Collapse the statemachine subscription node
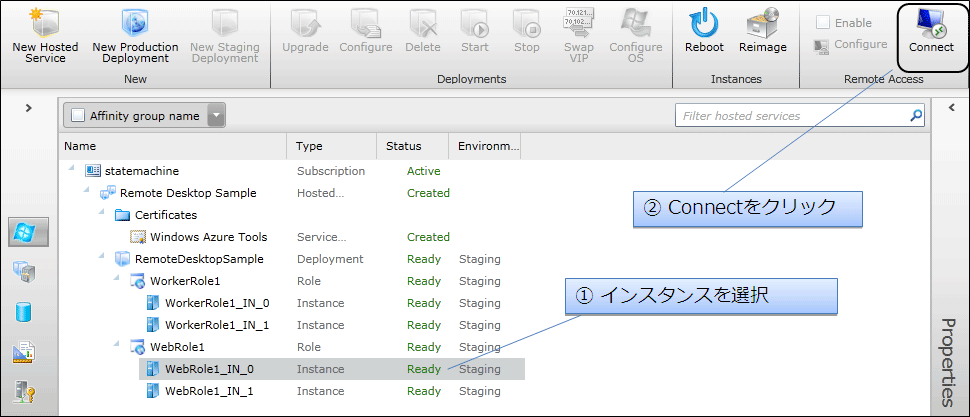The height and width of the screenshot is (417, 970). (71, 169)
